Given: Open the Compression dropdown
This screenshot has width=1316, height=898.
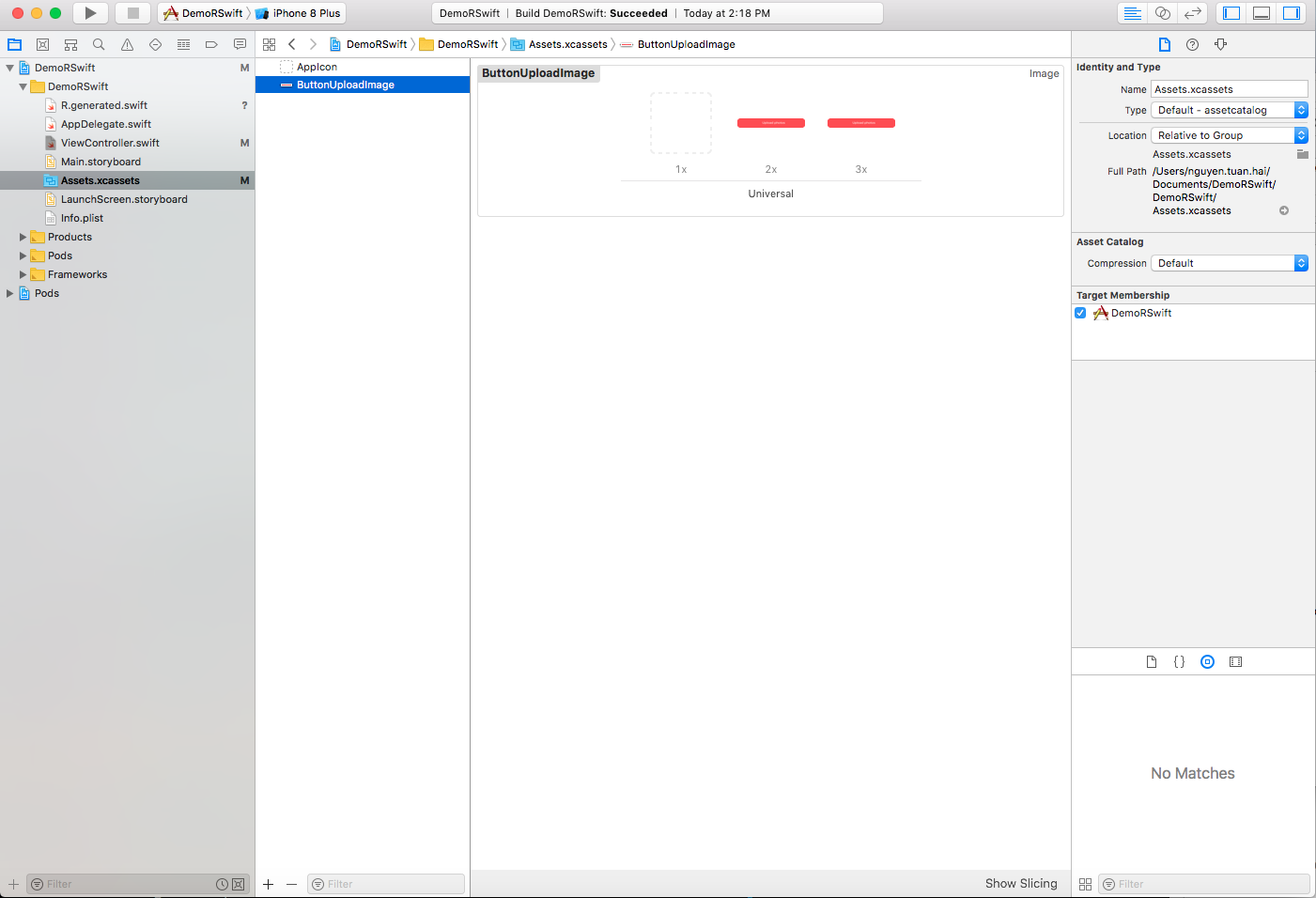Looking at the screenshot, I should 1230,263.
